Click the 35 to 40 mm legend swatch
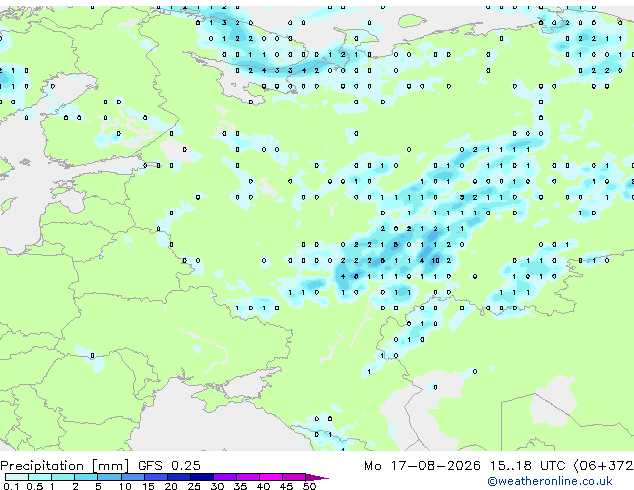 (247, 477)
